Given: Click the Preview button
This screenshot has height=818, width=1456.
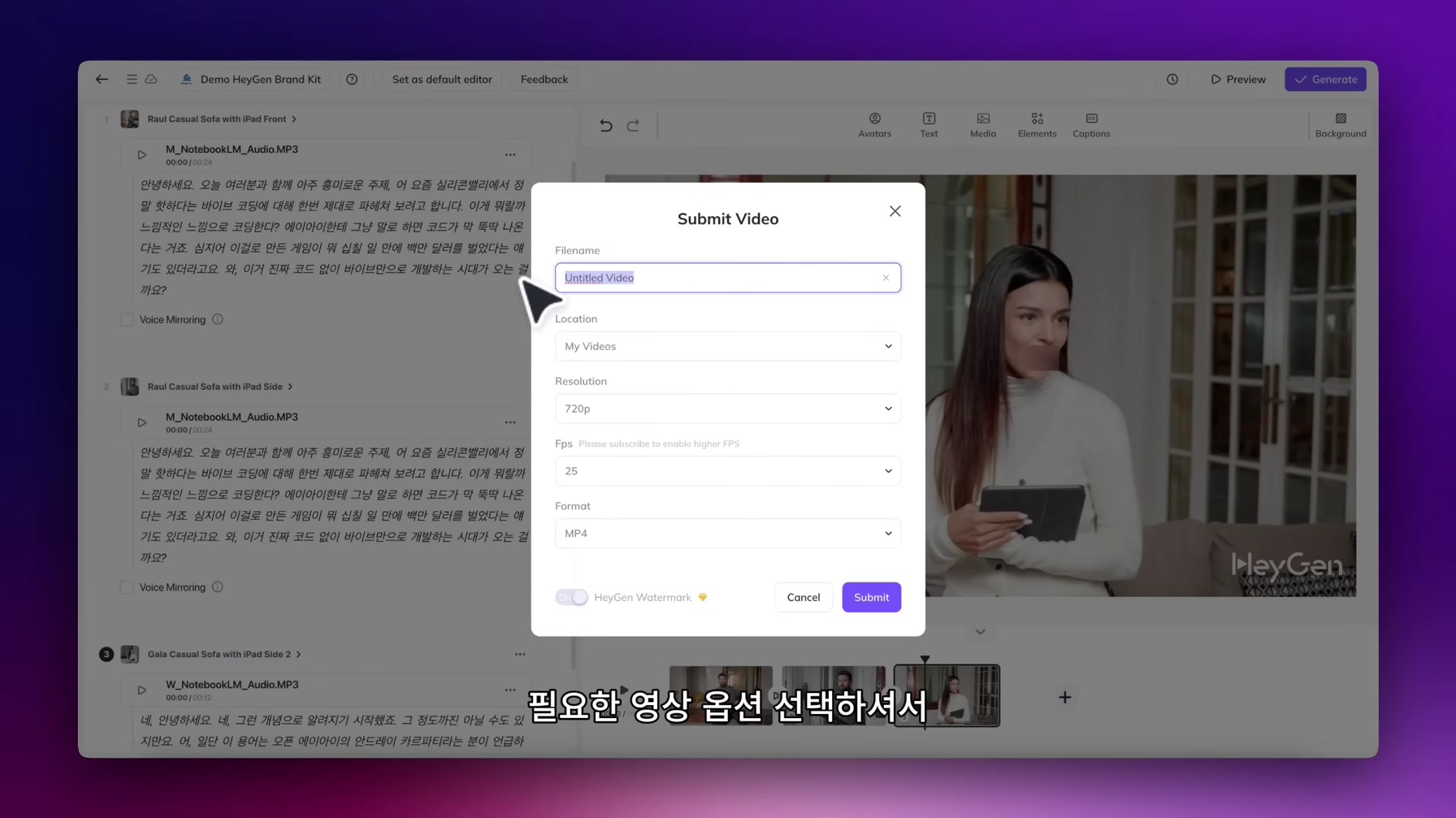Looking at the screenshot, I should (x=1238, y=80).
